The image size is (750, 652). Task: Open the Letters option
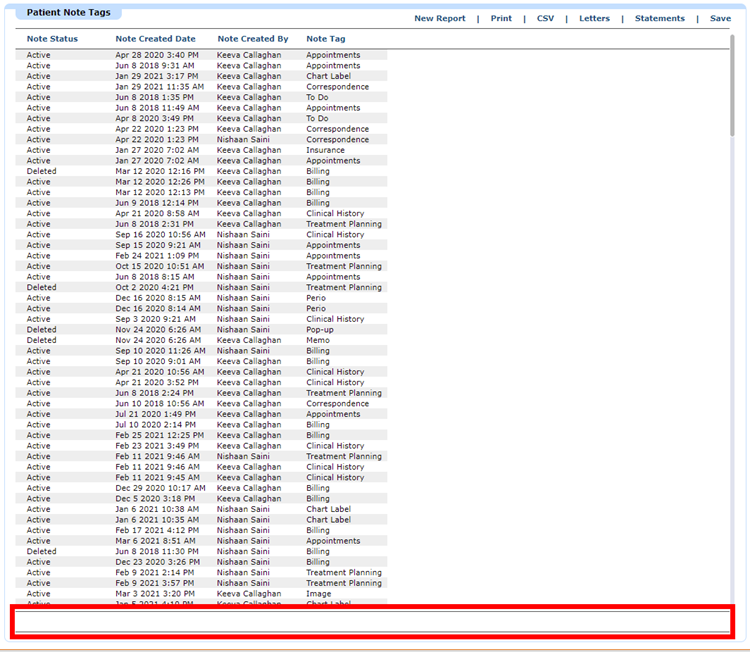pos(594,18)
